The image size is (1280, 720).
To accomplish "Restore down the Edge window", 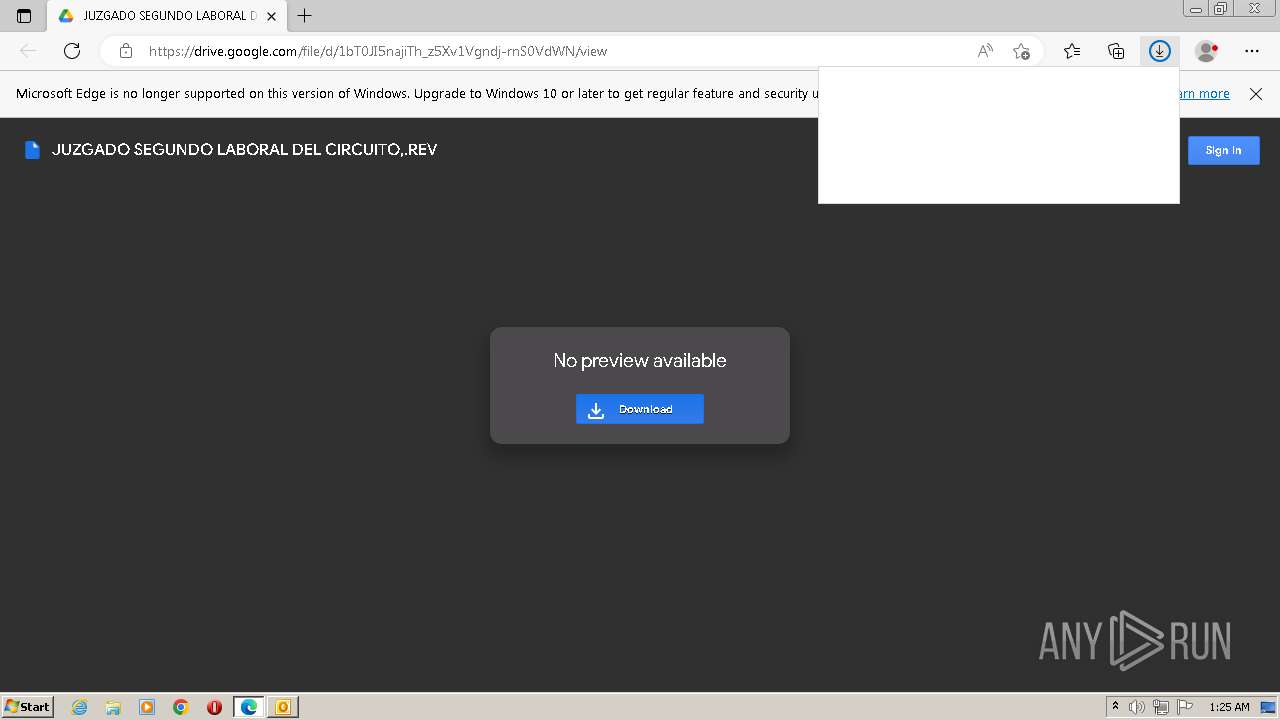I will (1221, 9).
